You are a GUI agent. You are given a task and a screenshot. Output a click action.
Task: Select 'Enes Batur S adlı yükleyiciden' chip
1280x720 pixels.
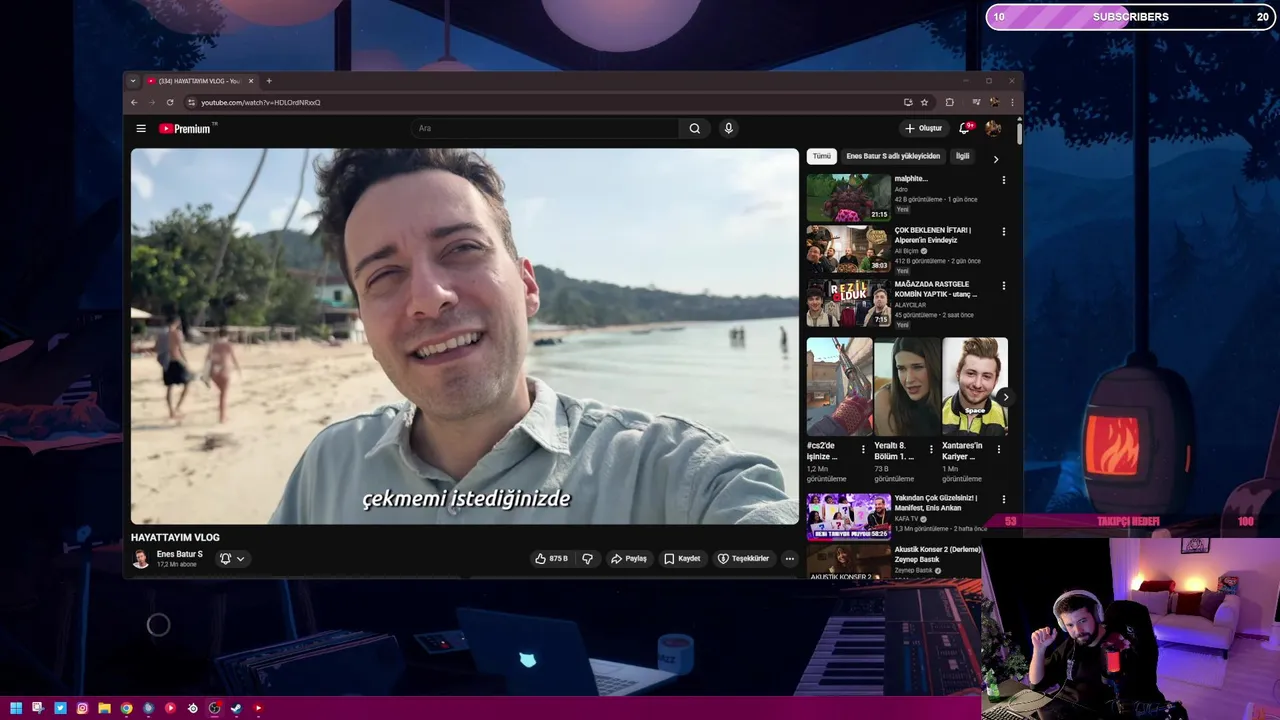pyautogui.click(x=893, y=156)
